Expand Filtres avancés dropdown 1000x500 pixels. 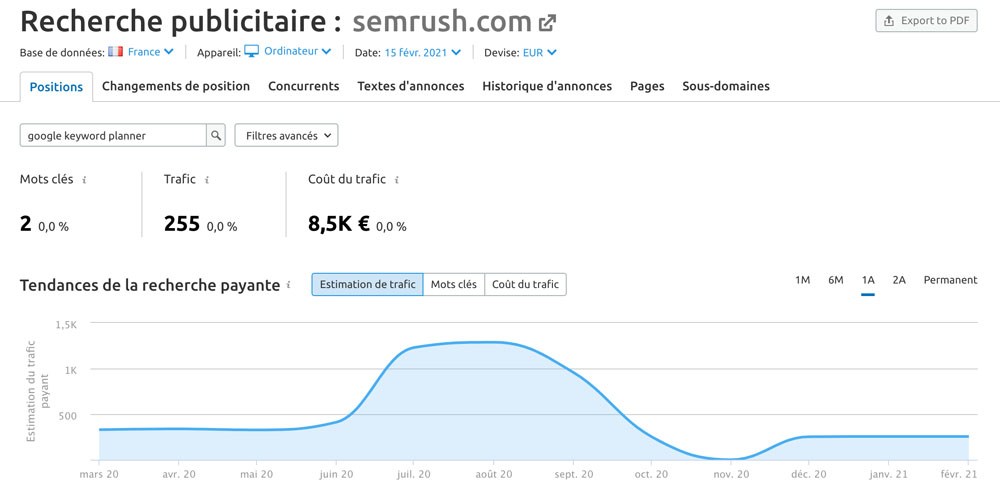point(286,135)
